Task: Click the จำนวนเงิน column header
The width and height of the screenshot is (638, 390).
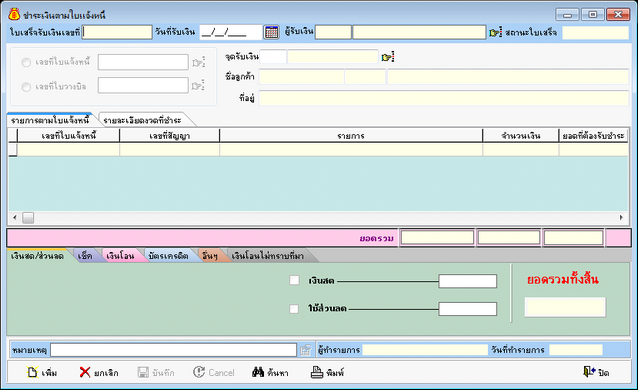Action: pyautogui.click(x=521, y=136)
